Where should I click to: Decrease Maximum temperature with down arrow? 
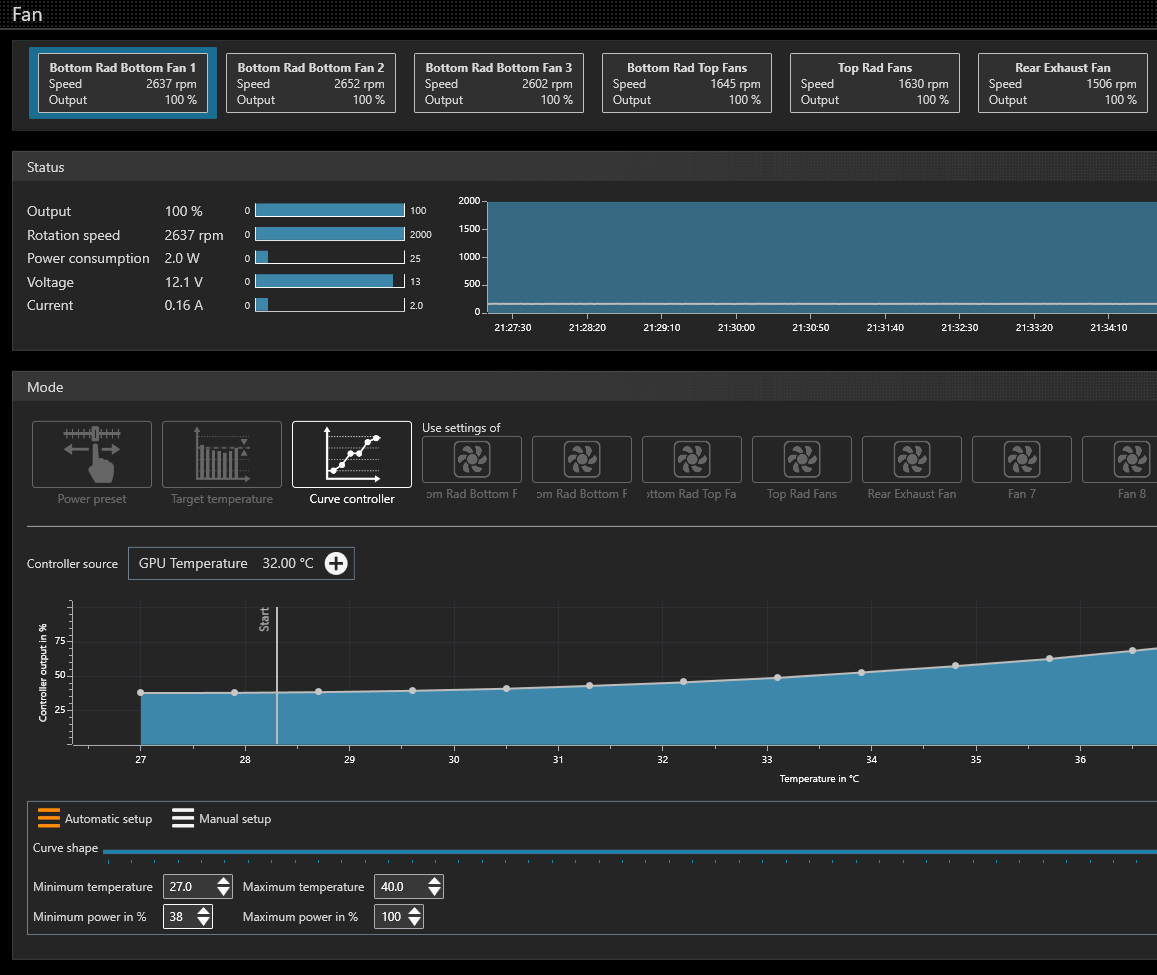(433, 892)
